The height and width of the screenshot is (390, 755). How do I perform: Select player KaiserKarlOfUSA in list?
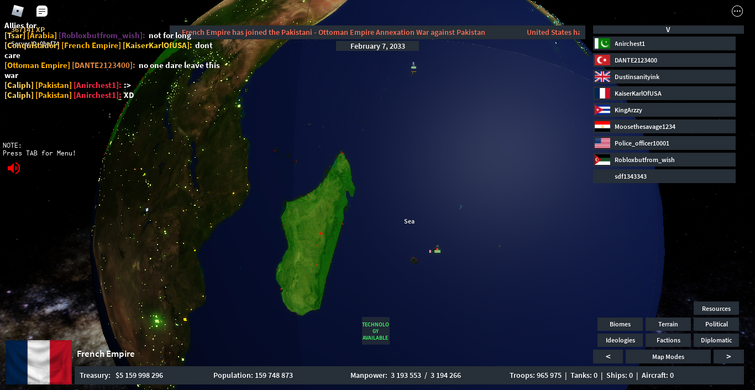click(x=664, y=93)
